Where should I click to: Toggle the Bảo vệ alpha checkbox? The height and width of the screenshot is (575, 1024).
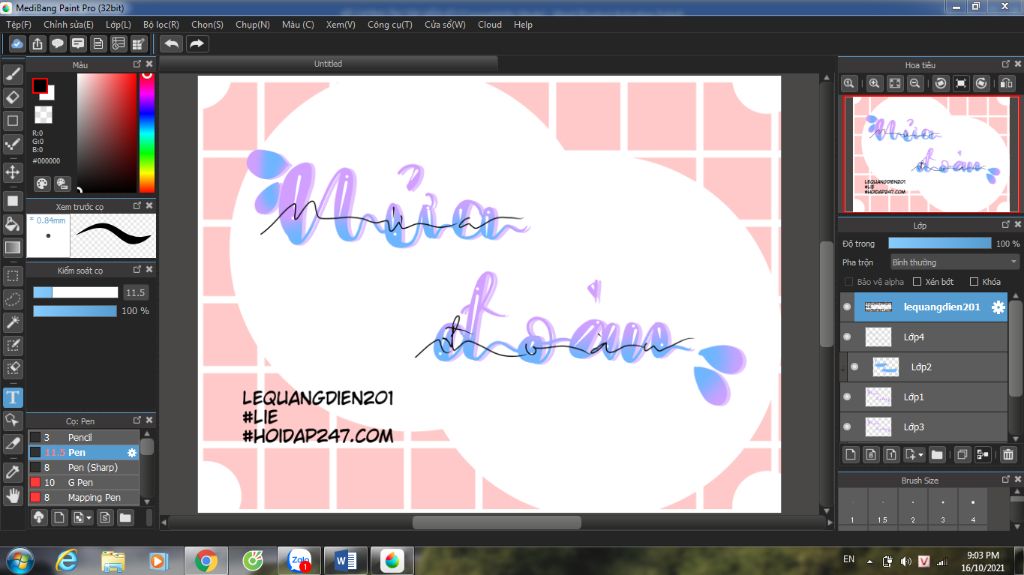pos(849,282)
